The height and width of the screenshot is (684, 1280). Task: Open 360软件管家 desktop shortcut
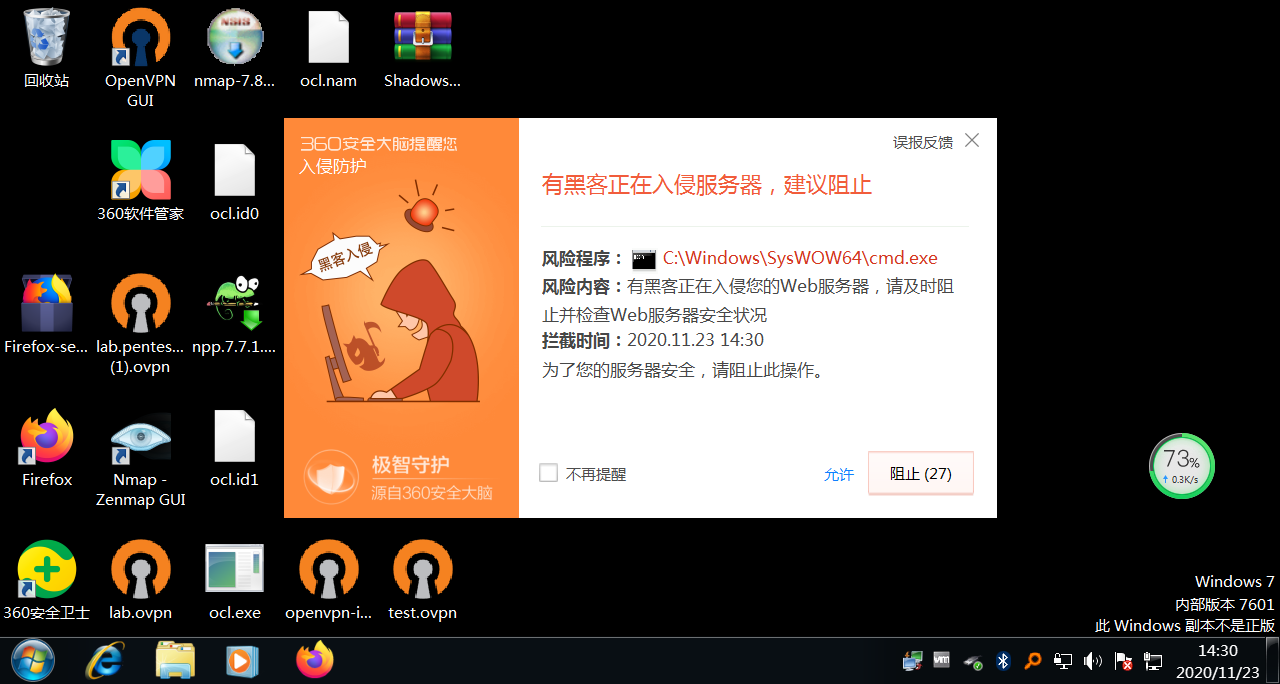click(140, 170)
